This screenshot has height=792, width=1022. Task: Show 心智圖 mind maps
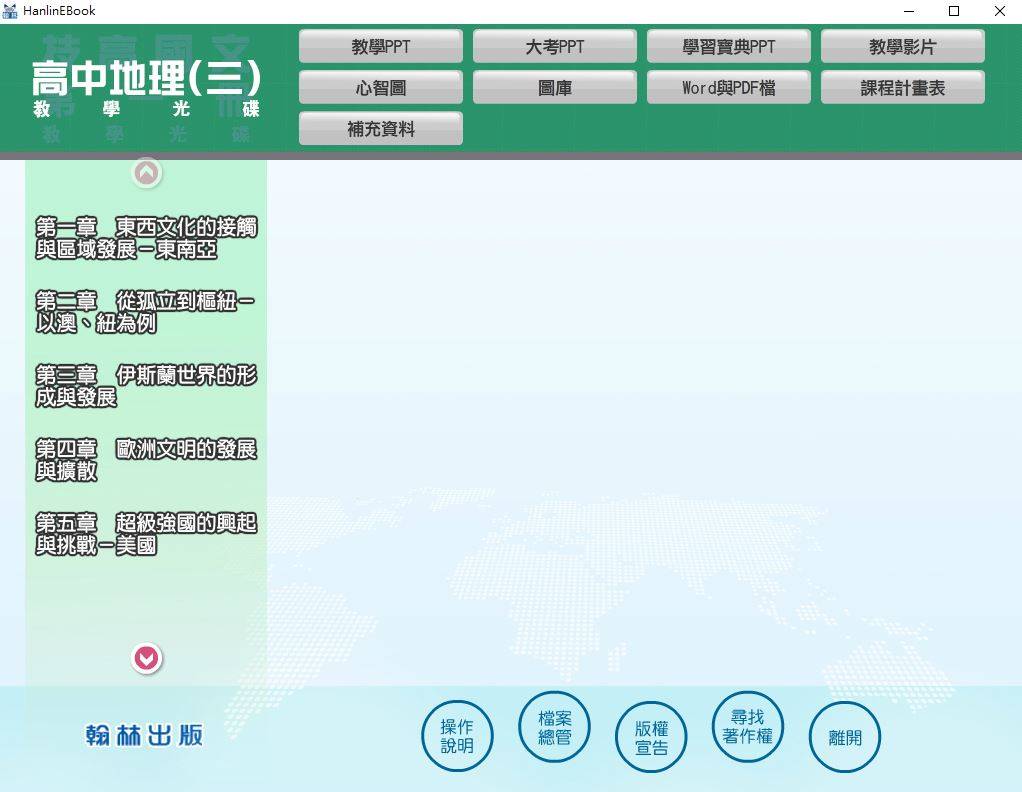tap(381, 87)
